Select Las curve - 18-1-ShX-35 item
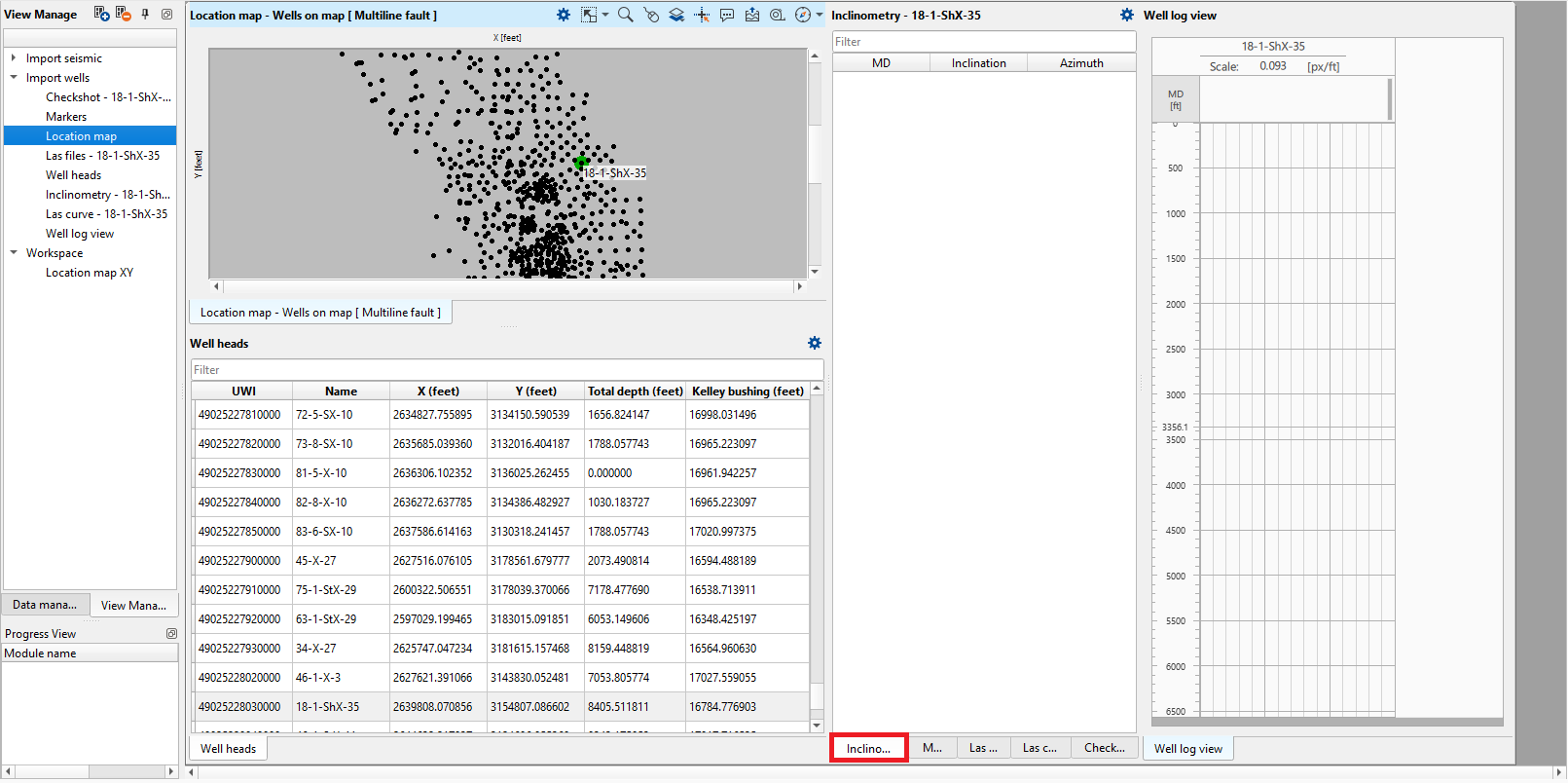The height and width of the screenshot is (783, 1568). [106, 214]
